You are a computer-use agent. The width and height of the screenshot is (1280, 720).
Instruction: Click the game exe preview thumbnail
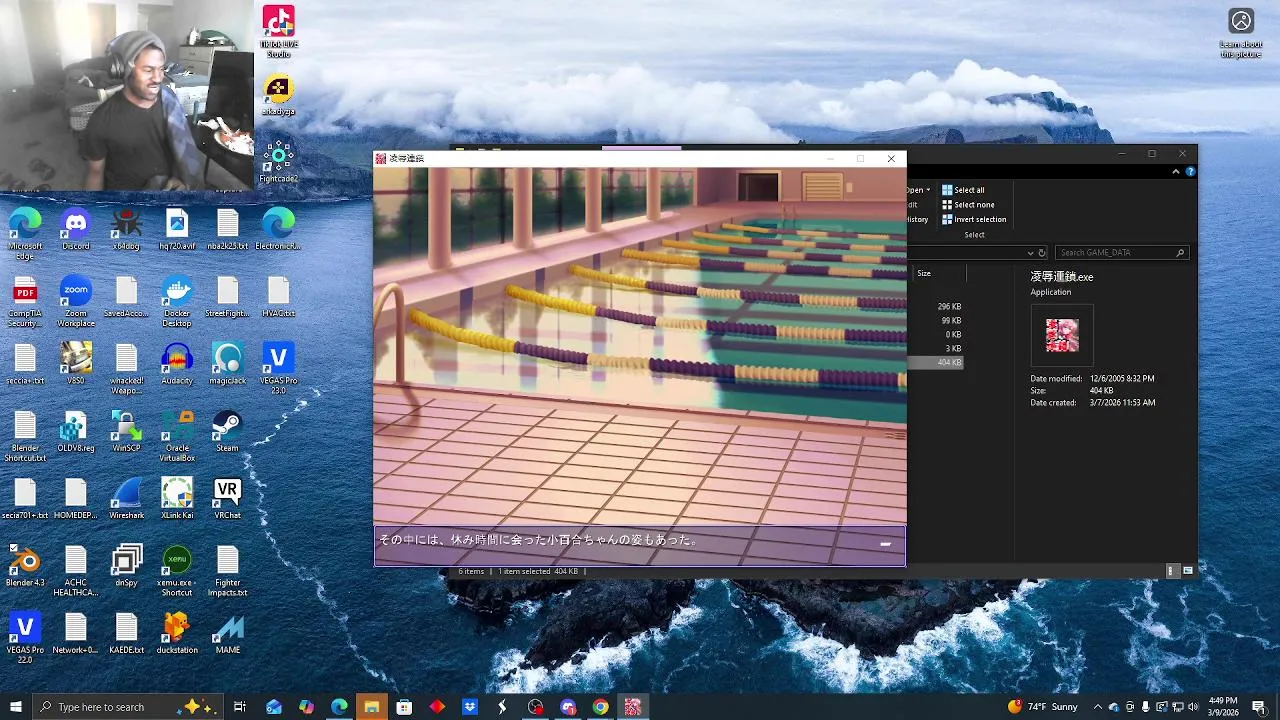click(x=1062, y=336)
